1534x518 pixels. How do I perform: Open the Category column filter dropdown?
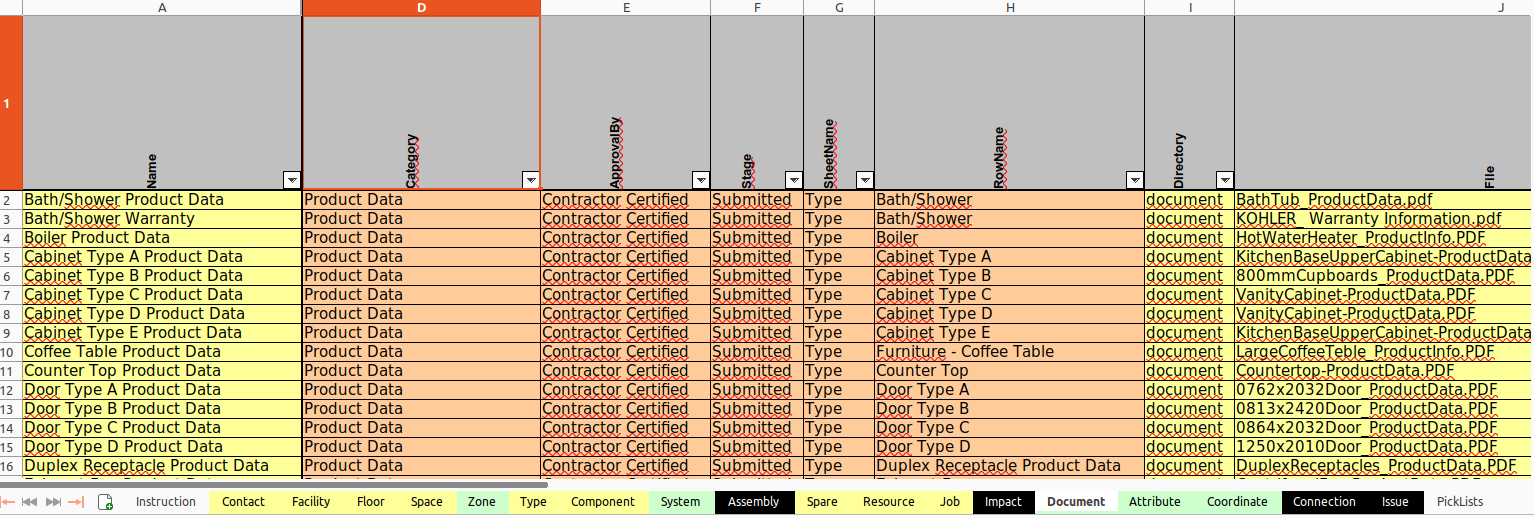click(530, 180)
